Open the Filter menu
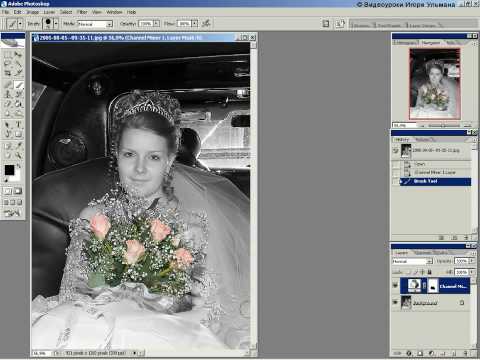Screen dimensions: 480x360 [x=82, y=12]
